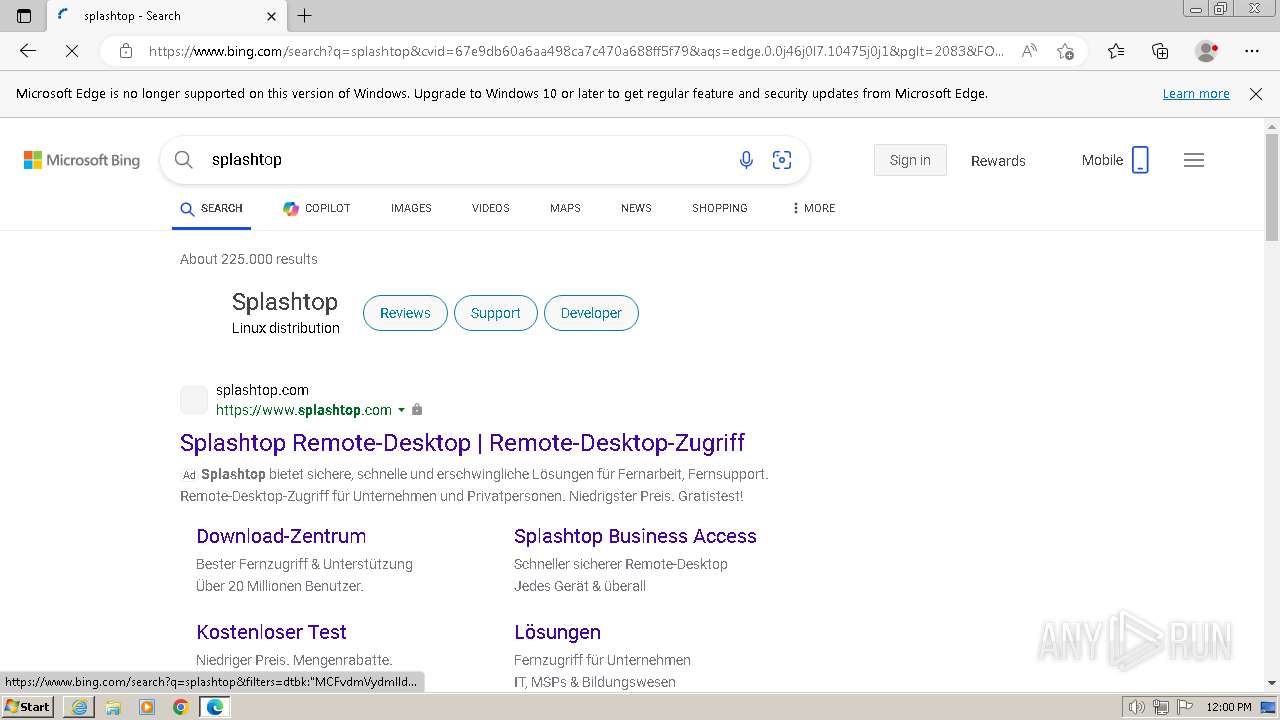The height and width of the screenshot is (720, 1280).
Task: Open a new browser tab
Action: click(305, 15)
